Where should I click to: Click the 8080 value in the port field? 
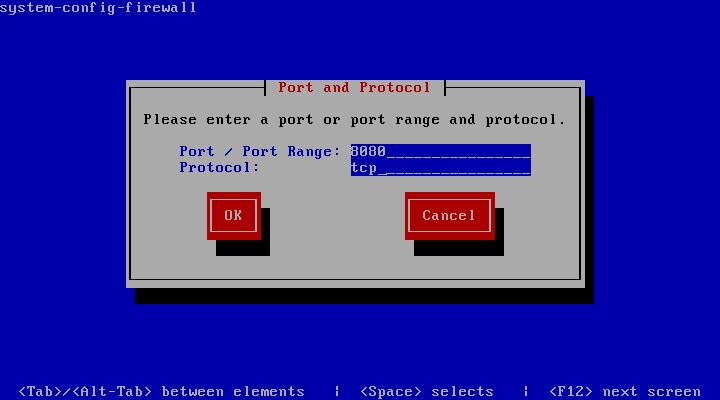(x=368, y=151)
